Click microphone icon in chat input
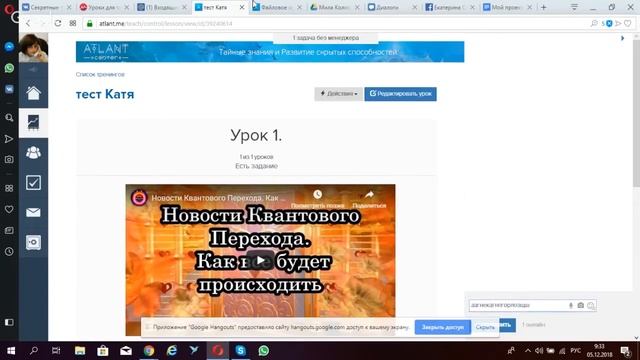This screenshot has height=360, width=640. [571, 305]
